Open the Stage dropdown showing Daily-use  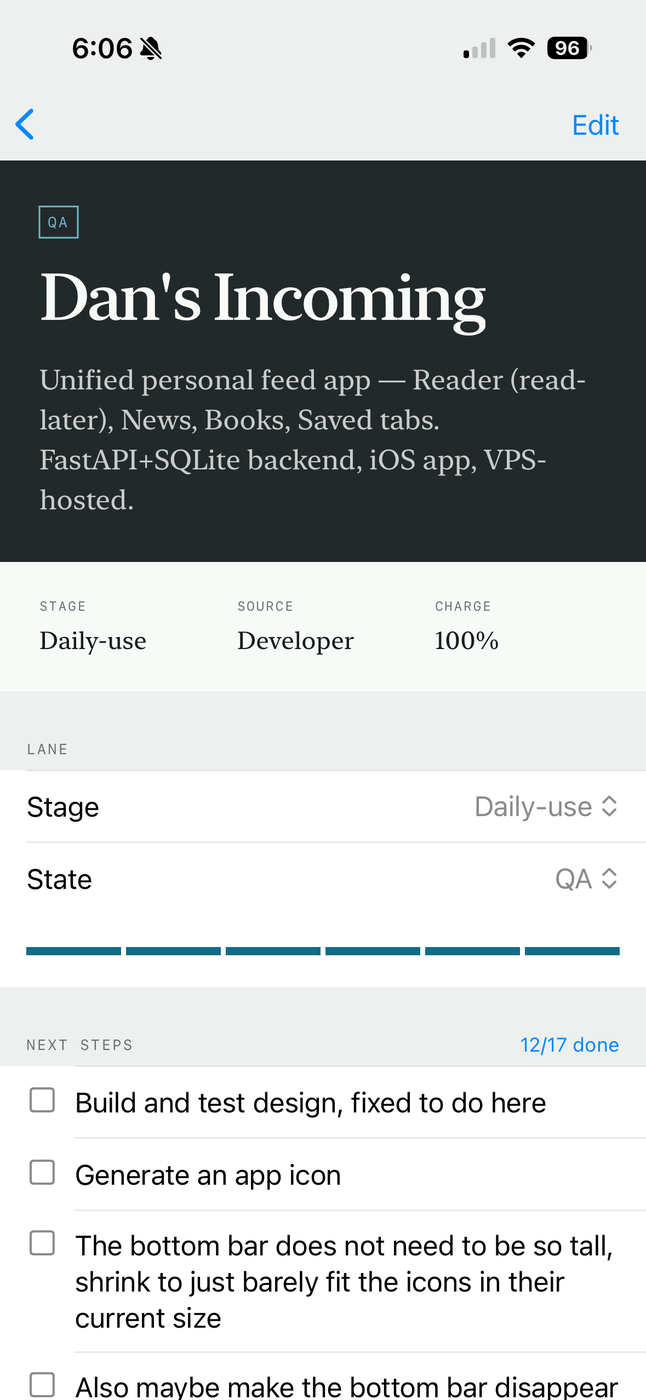coord(323,807)
